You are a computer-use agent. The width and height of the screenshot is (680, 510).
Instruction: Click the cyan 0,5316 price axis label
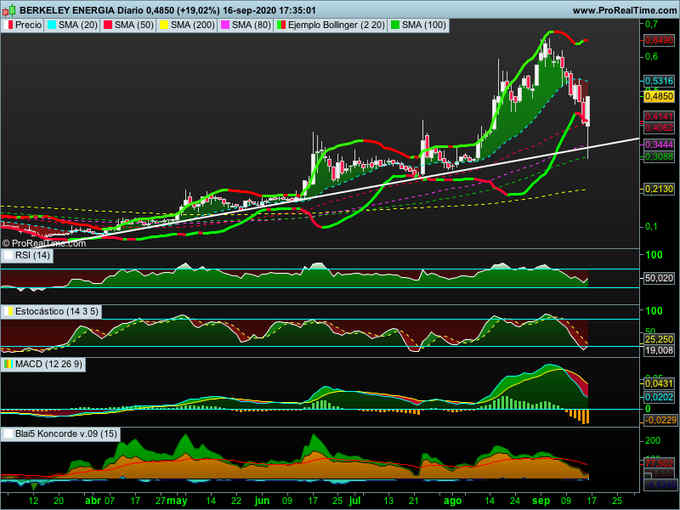[x=659, y=81]
